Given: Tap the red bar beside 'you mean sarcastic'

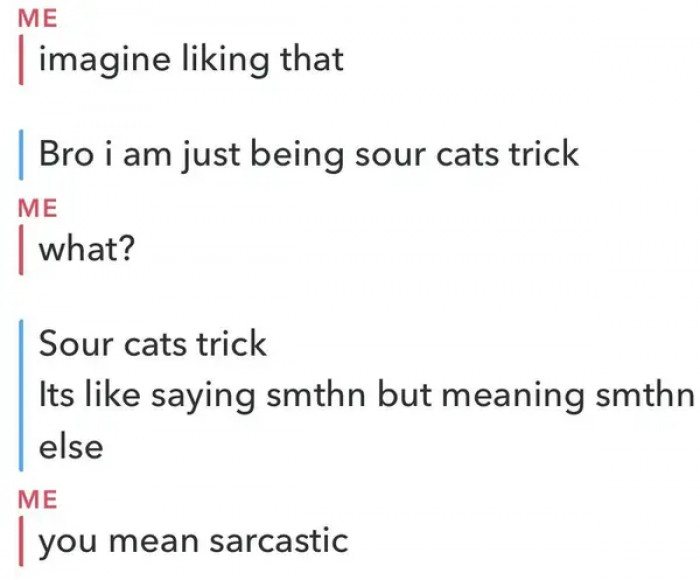Looking at the screenshot, I should click(x=21, y=542).
